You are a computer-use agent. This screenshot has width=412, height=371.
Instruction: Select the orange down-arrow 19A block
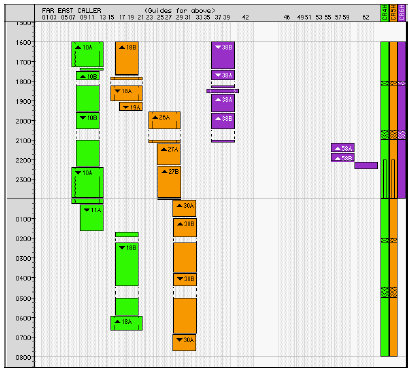click(x=131, y=107)
